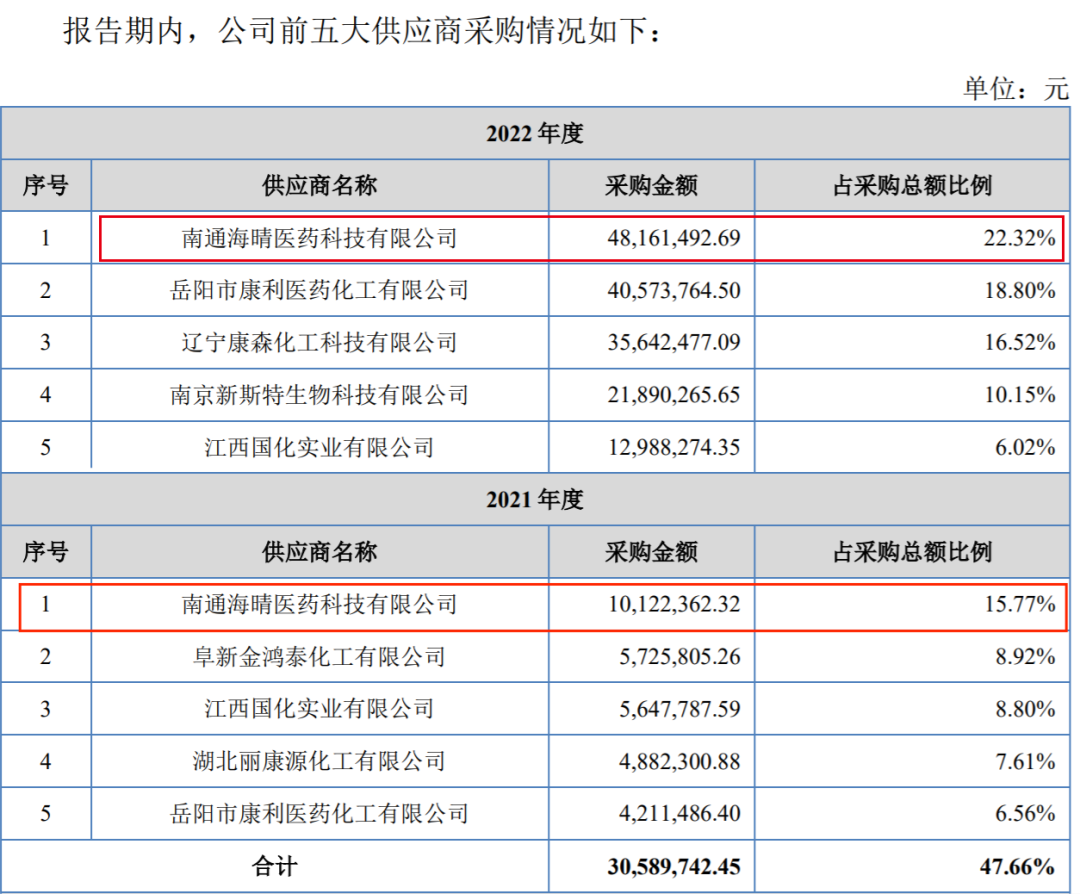
Task: Select the total amount 30,589,742.45
Action: pyautogui.click(x=673, y=866)
